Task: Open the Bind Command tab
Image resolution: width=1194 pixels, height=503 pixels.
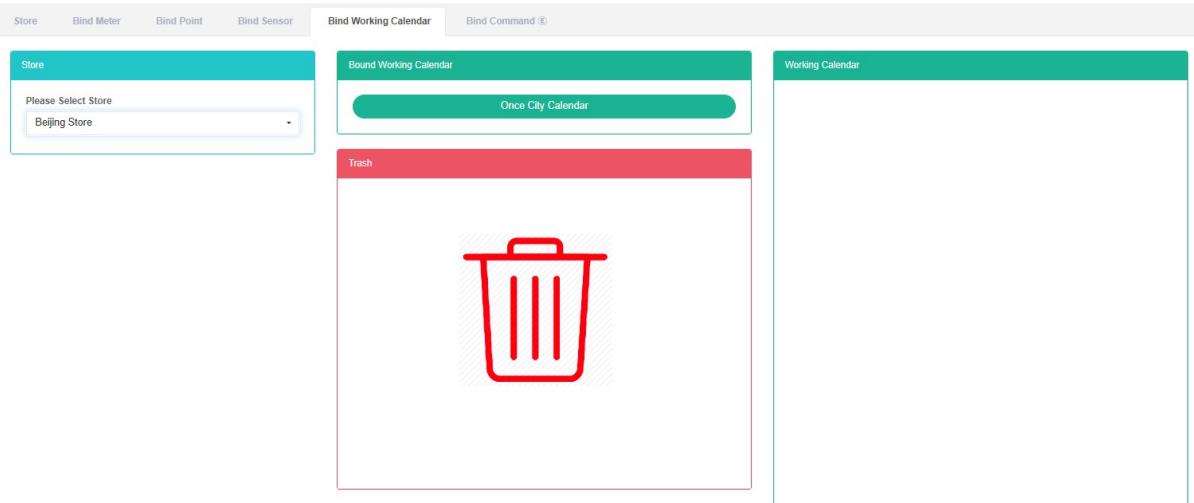Action: pos(500,22)
